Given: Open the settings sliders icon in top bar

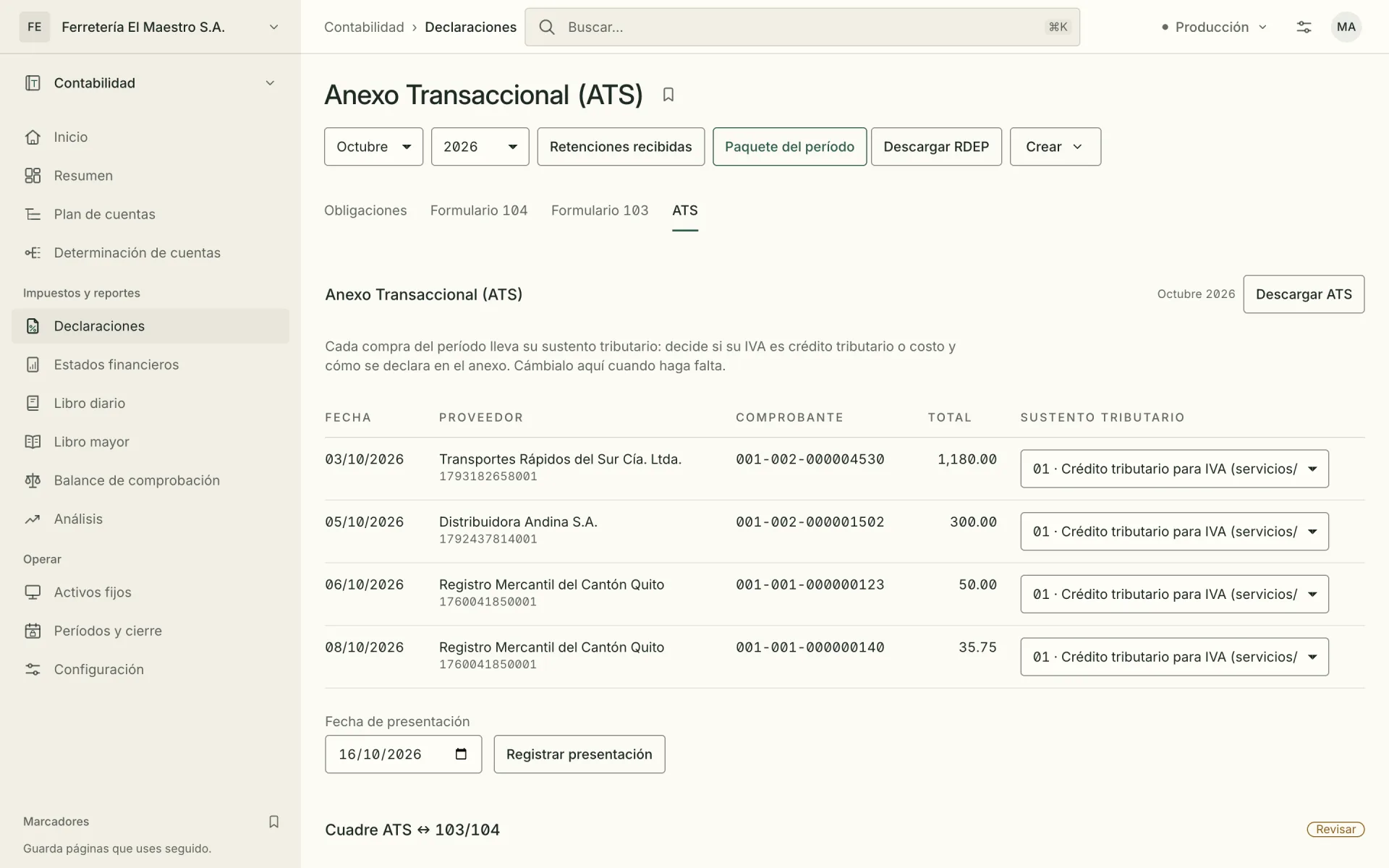Looking at the screenshot, I should 1304,27.
